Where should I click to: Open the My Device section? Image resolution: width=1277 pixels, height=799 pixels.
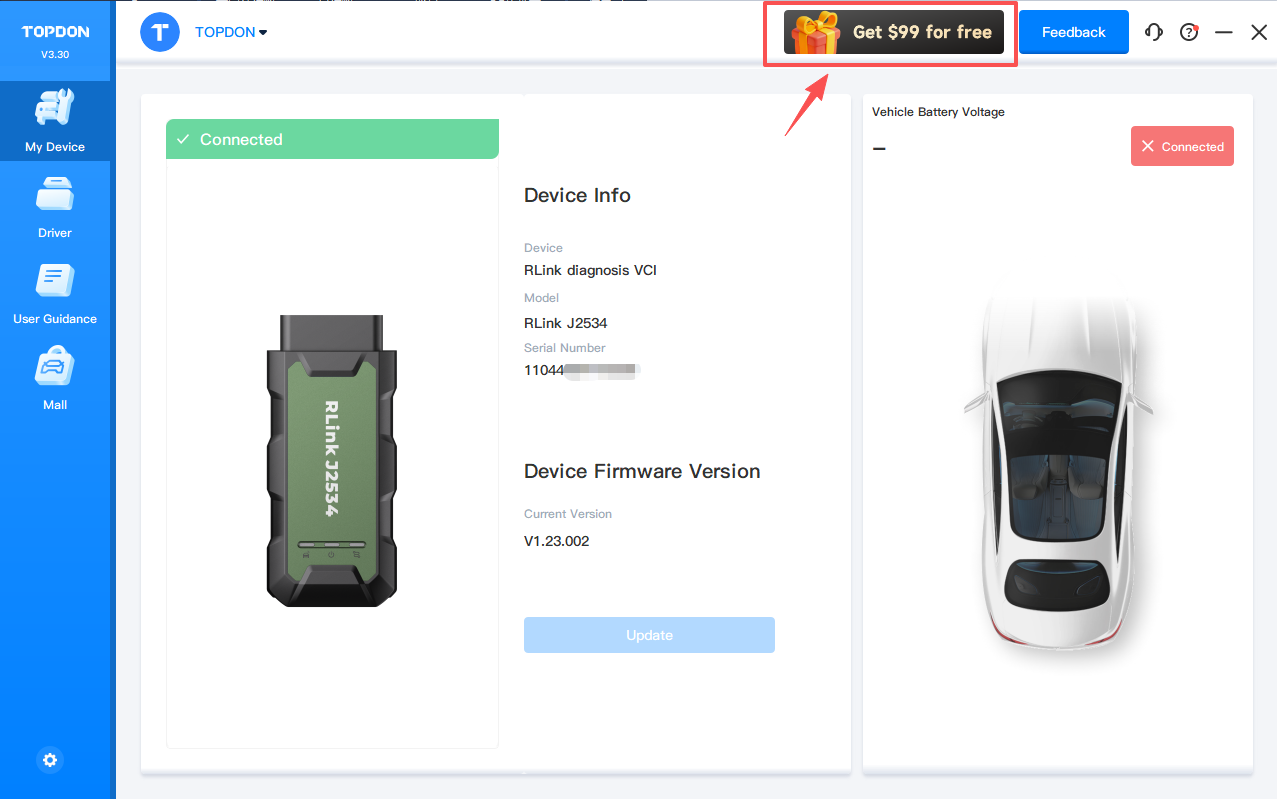pos(55,121)
